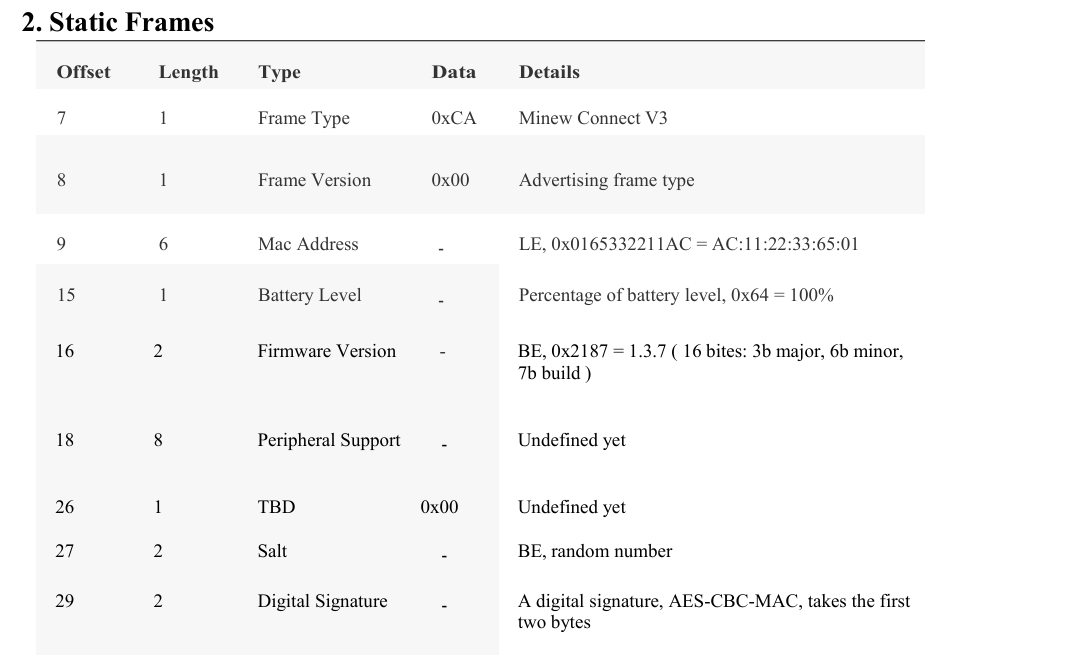This screenshot has width=1072, height=656.
Task: Select the AC:11:22:33:65:01 address text
Action: click(x=785, y=244)
